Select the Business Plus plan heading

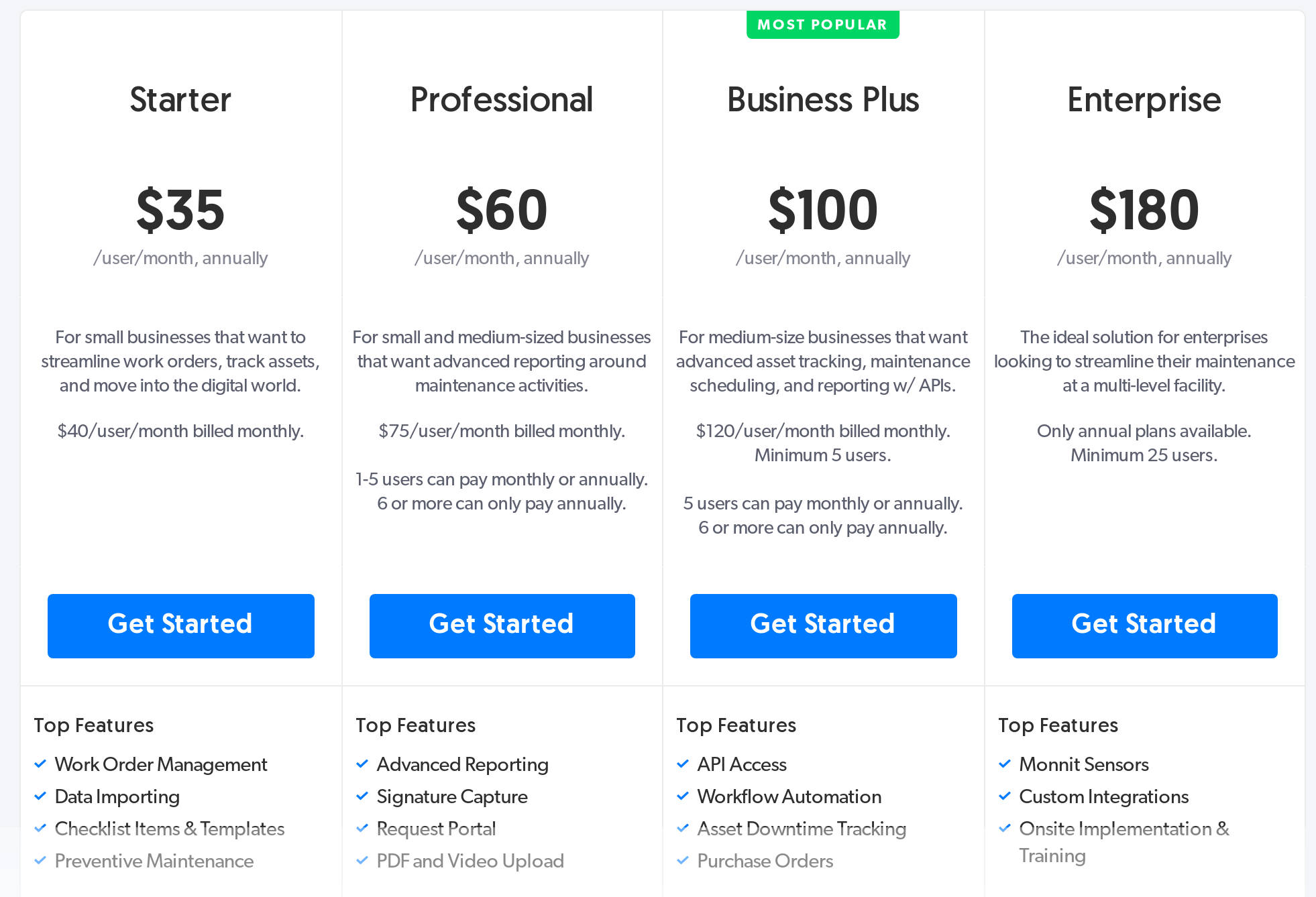pyautogui.click(x=822, y=99)
